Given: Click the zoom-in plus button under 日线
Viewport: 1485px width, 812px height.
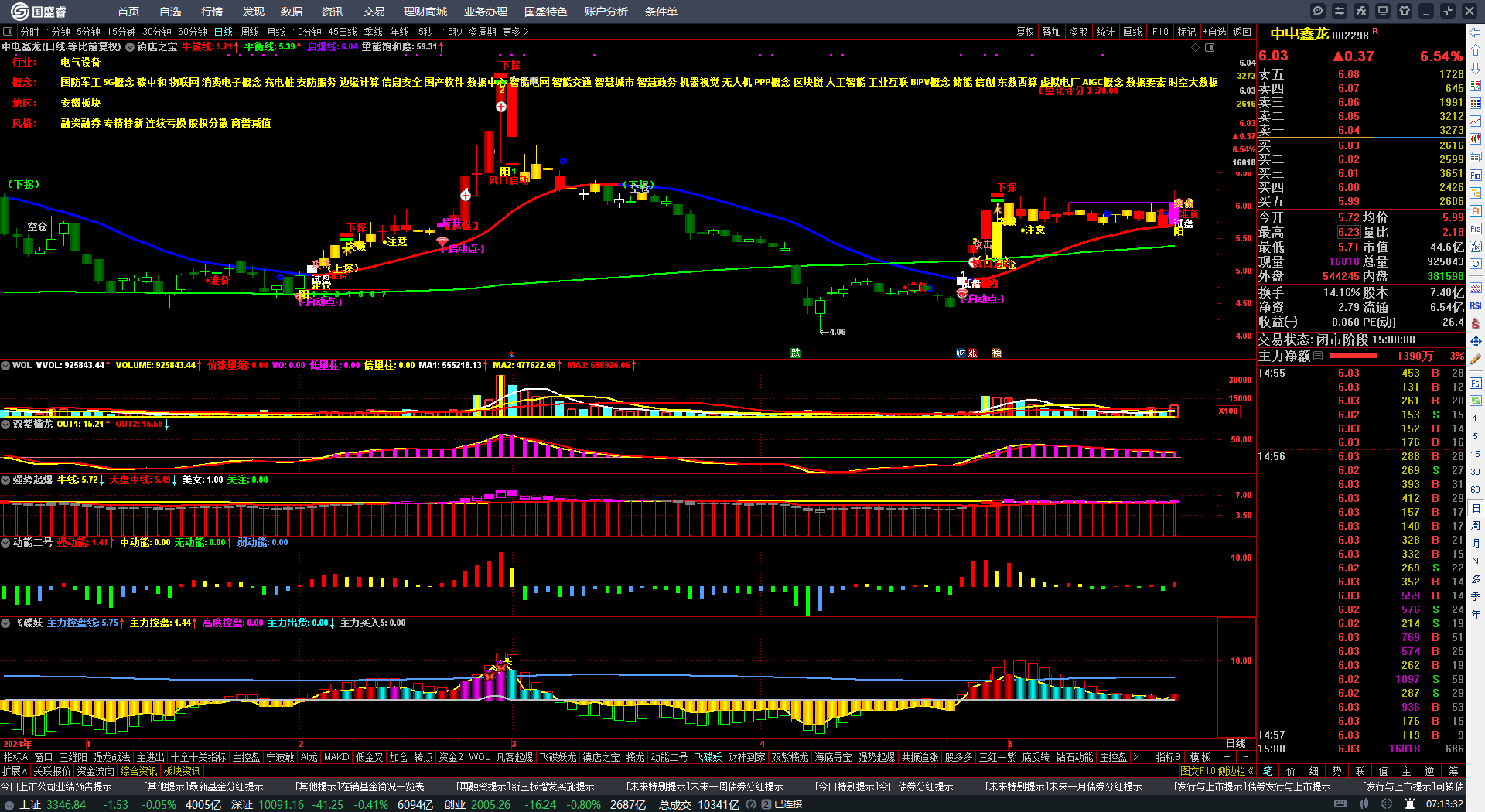Looking at the screenshot, I should [1227, 757].
